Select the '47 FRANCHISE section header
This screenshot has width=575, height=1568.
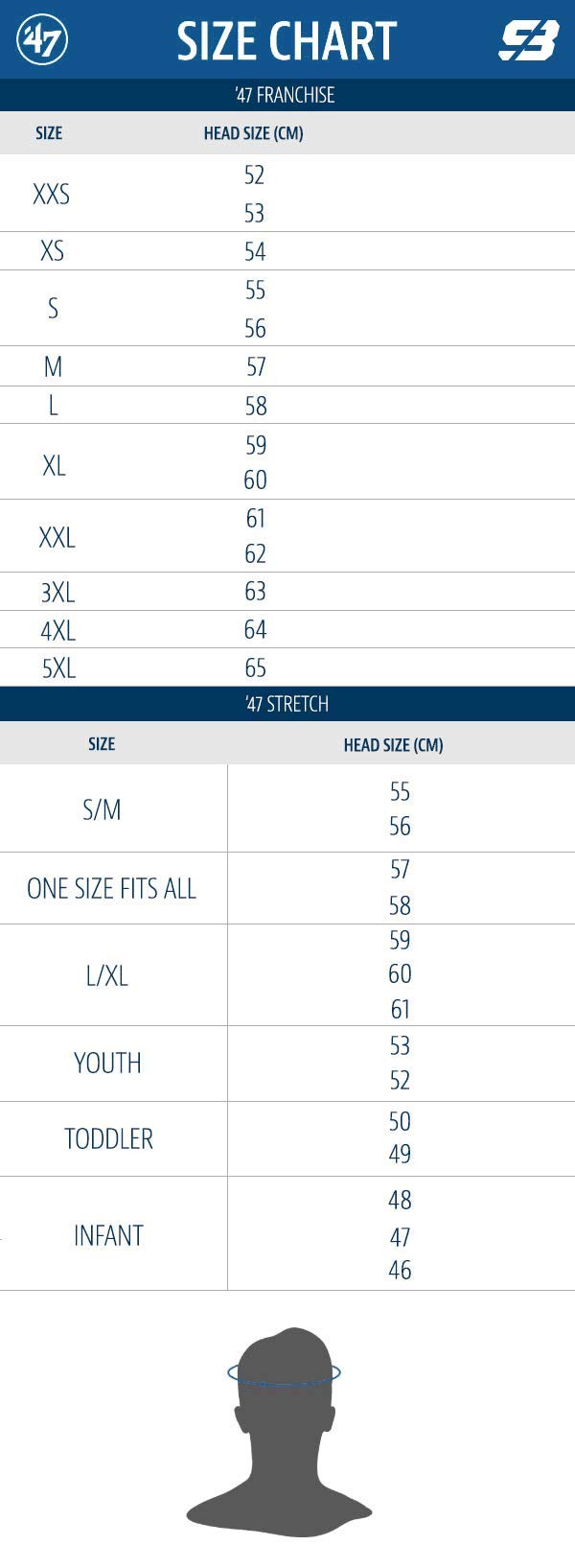286,95
